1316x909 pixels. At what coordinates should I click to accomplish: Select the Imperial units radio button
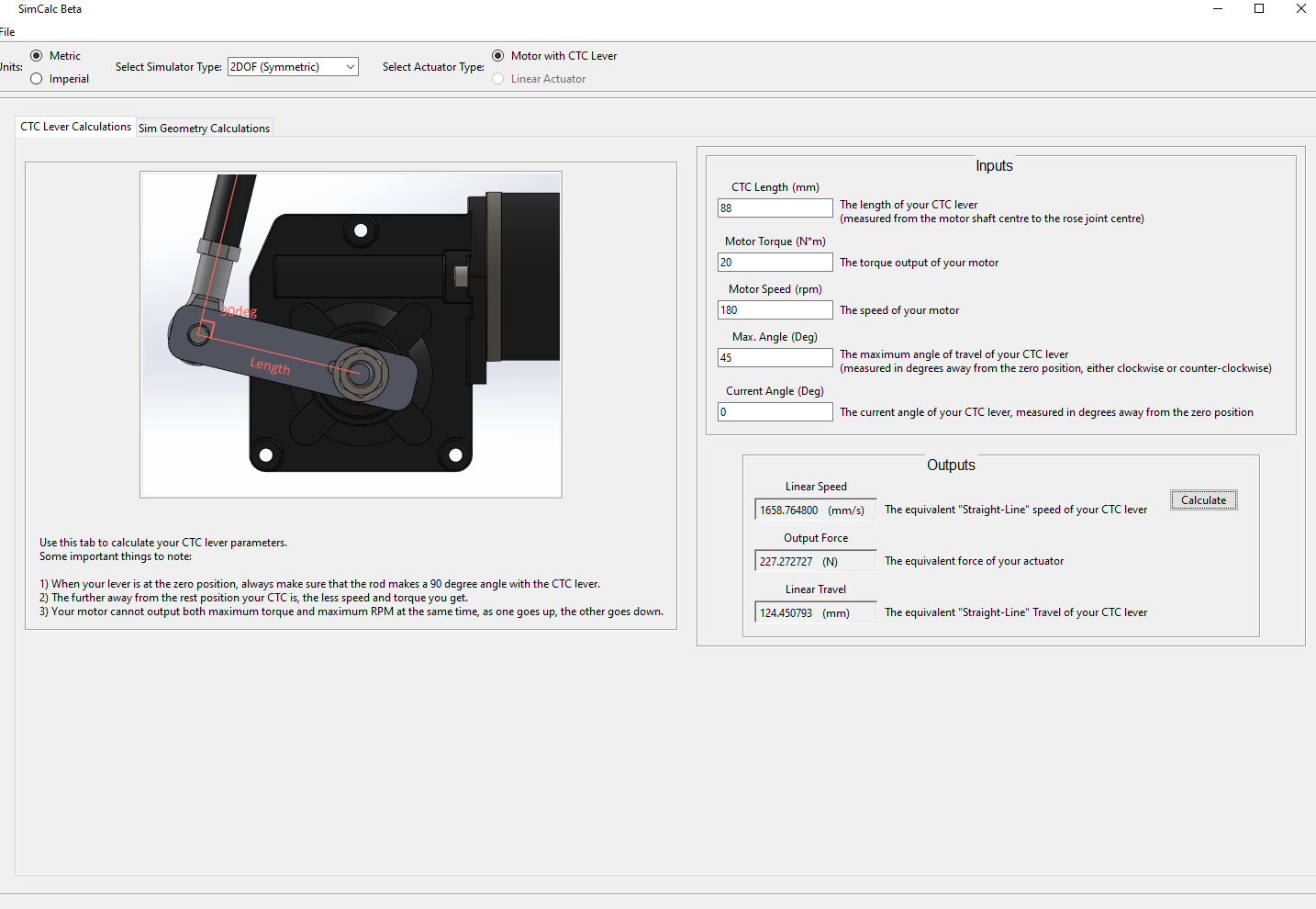pyautogui.click(x=37, y=79)
